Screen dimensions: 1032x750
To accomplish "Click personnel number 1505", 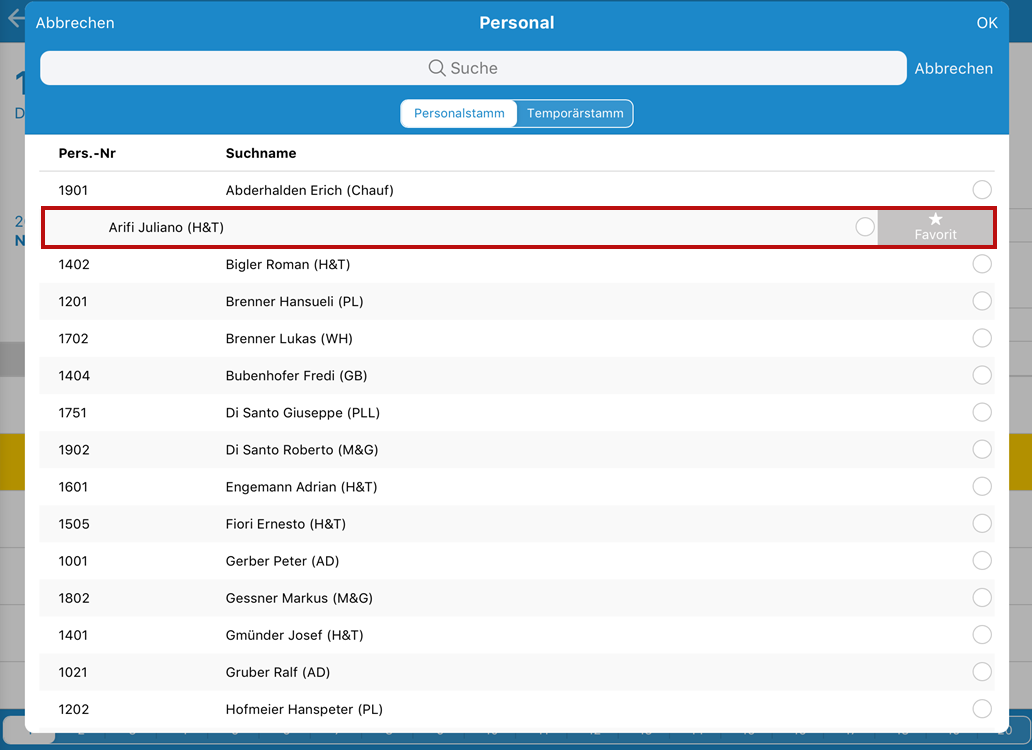I will pos(74,524).
